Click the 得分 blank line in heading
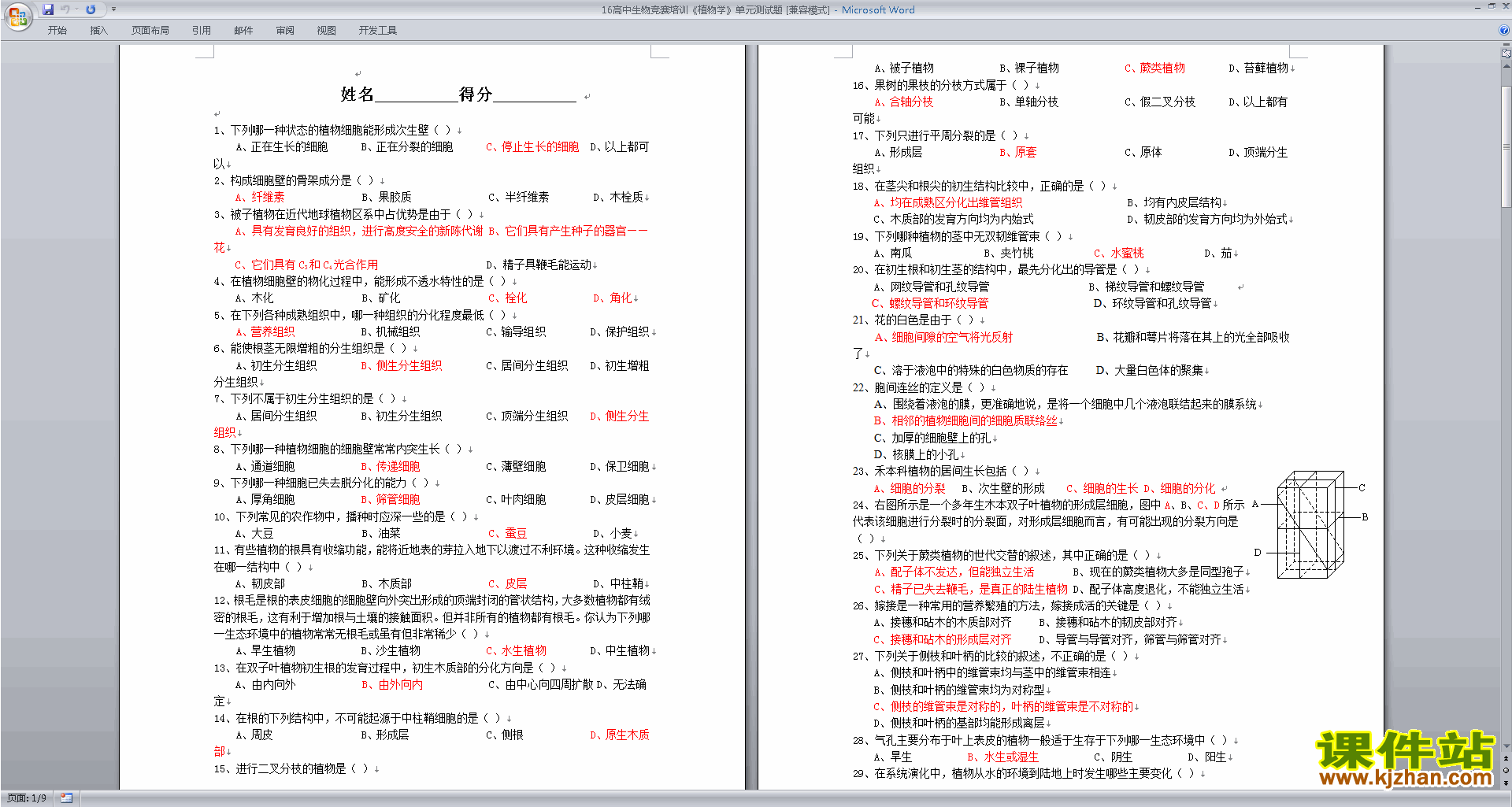Screen dimensions: 1512x807 coord(535,95)
